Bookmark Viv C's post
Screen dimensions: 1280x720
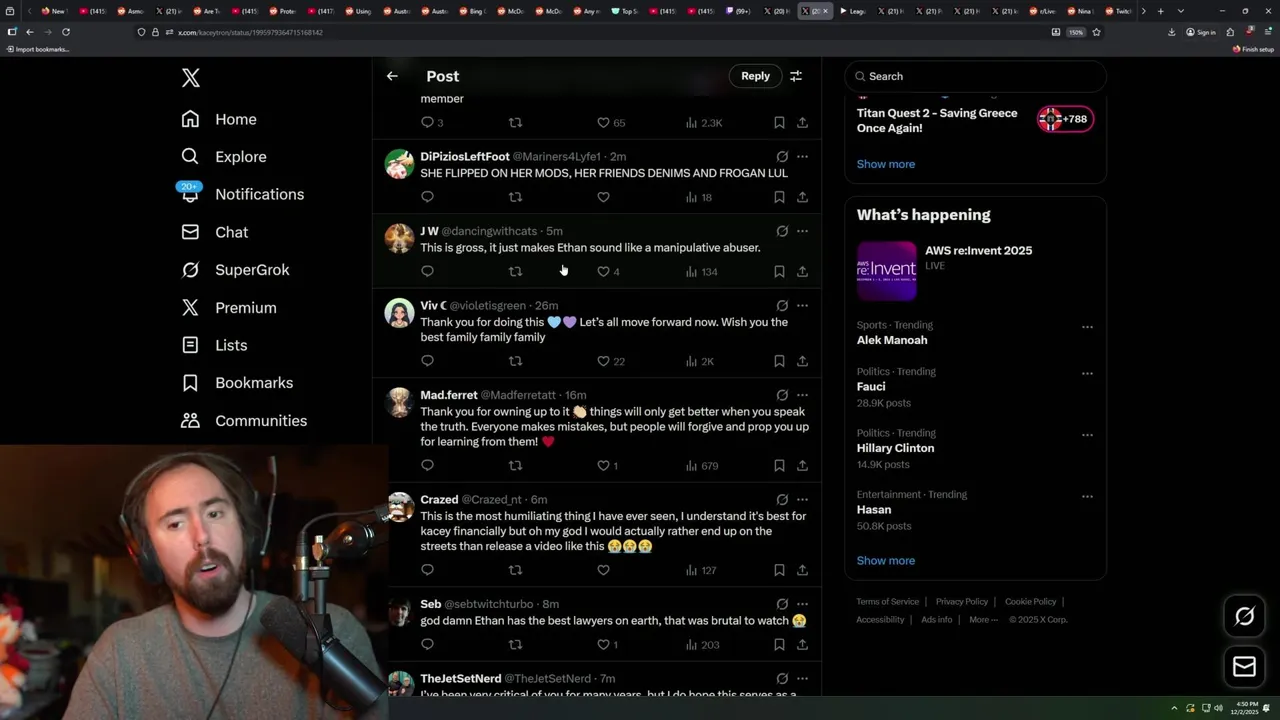[779, 361]
